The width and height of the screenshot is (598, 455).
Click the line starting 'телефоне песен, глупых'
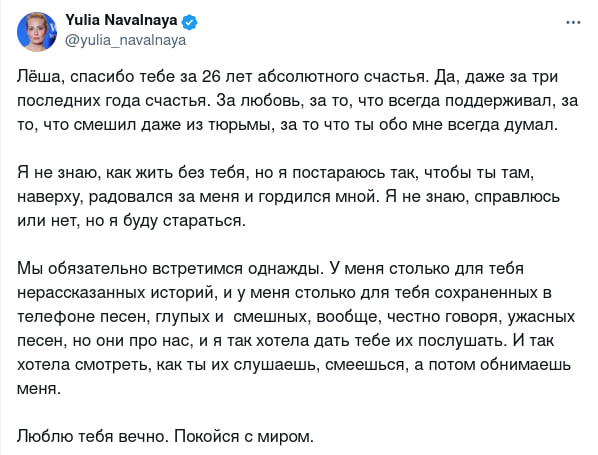click(x=296, y=317)
